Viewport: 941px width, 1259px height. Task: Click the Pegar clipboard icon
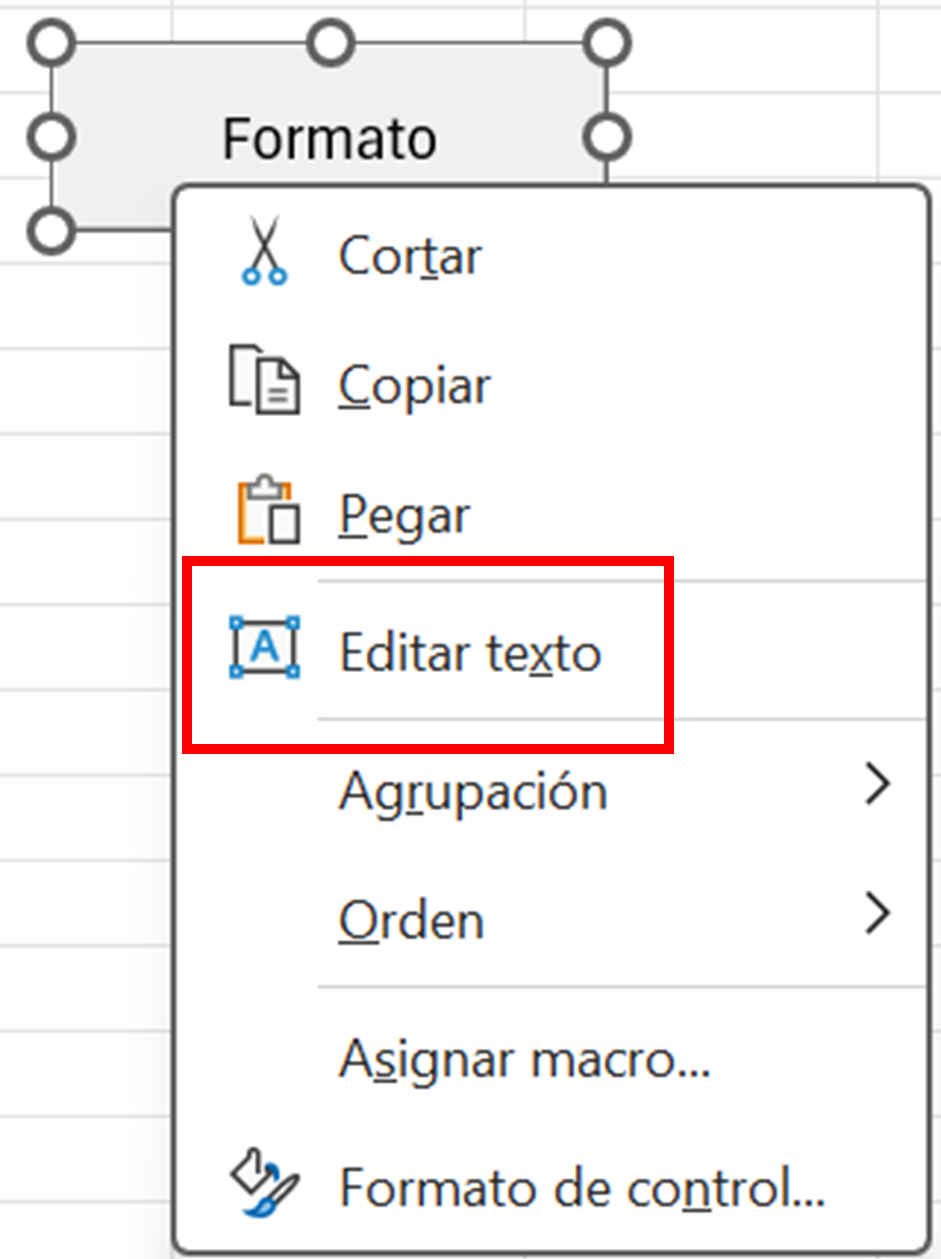[x=266, y=513]
